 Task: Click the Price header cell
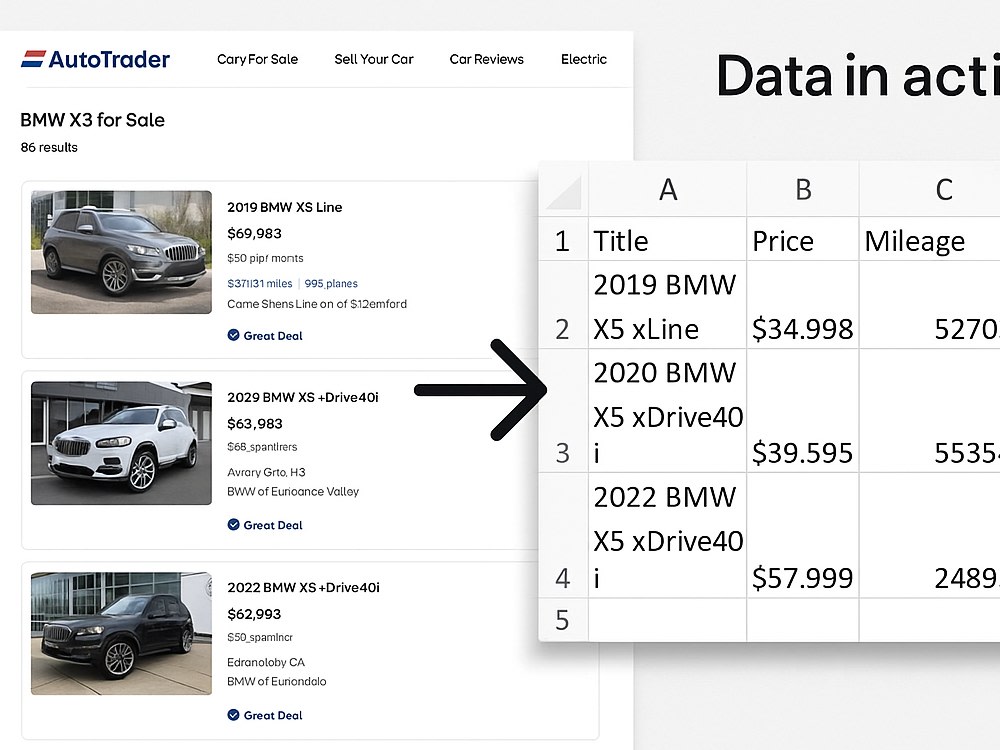(803, 240)
